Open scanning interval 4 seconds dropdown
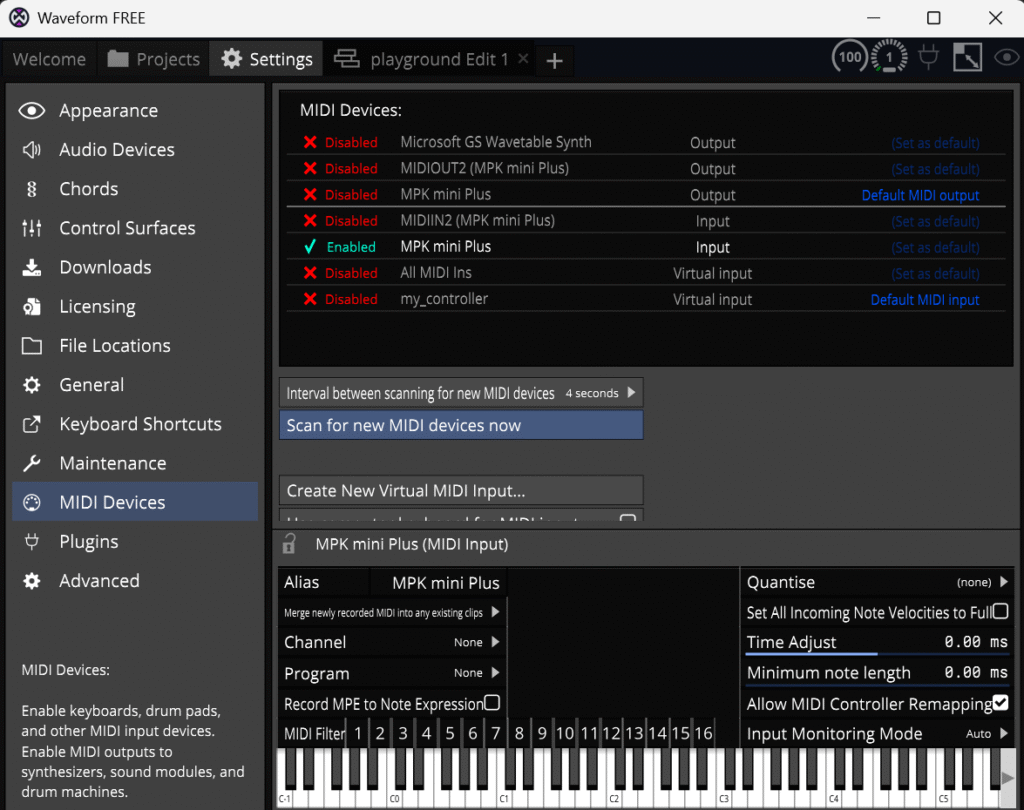 [x=461, y=393]
